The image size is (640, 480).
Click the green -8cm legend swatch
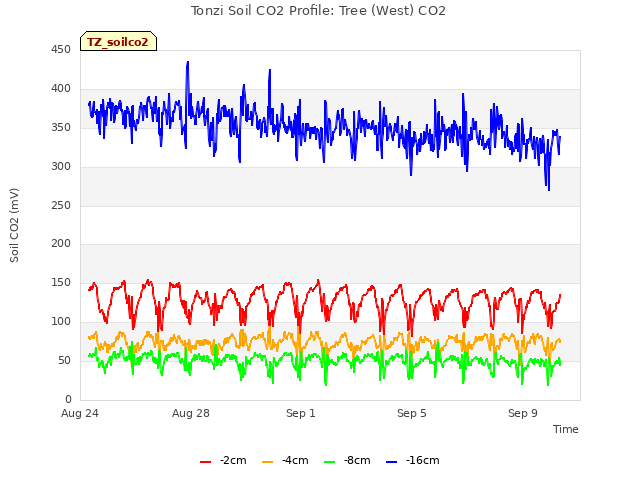tap(329, 462)
